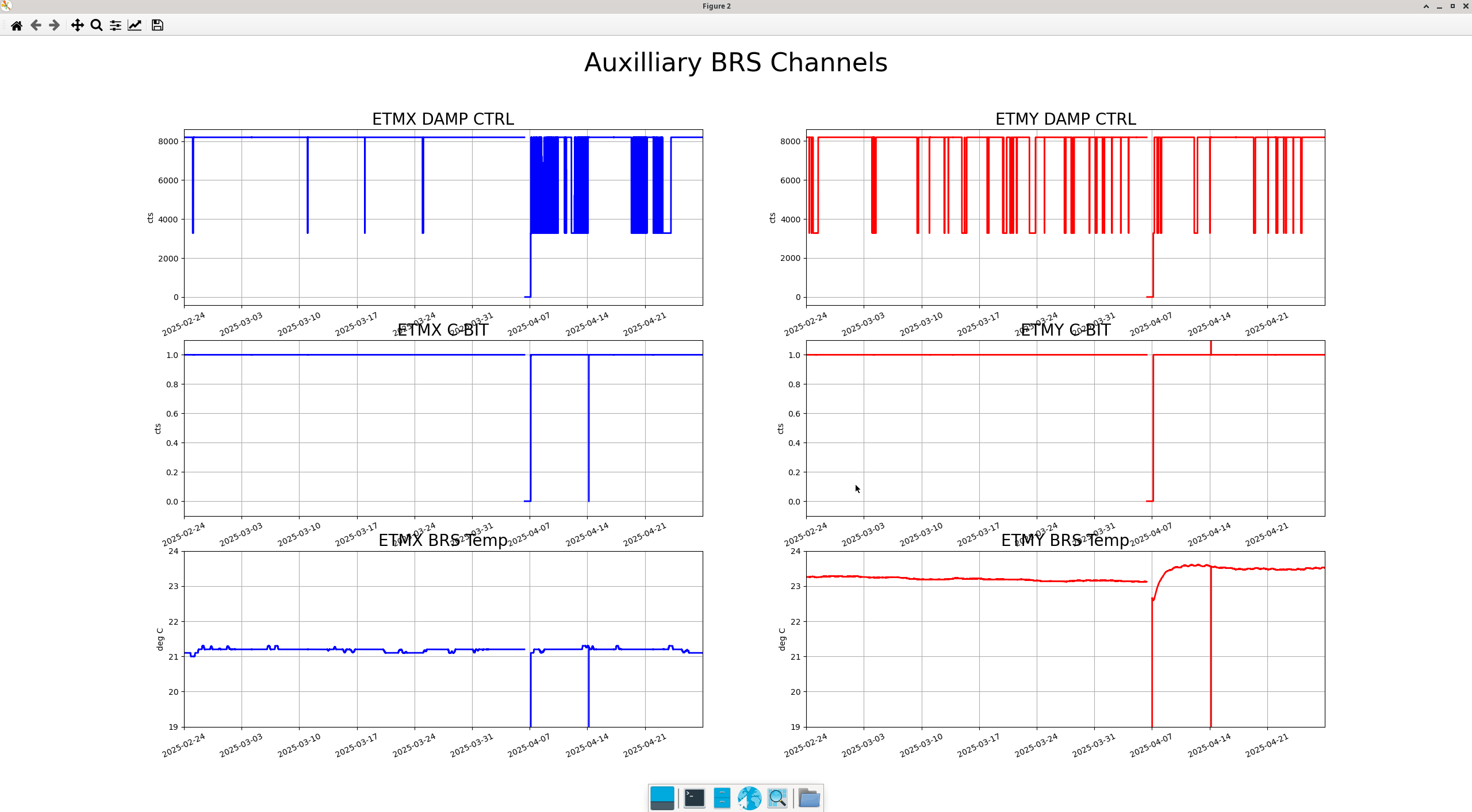Viewport: 1472px width, 812px height.
Task: Click the 'Figure 2' title bar text
Action: (716, 6)
